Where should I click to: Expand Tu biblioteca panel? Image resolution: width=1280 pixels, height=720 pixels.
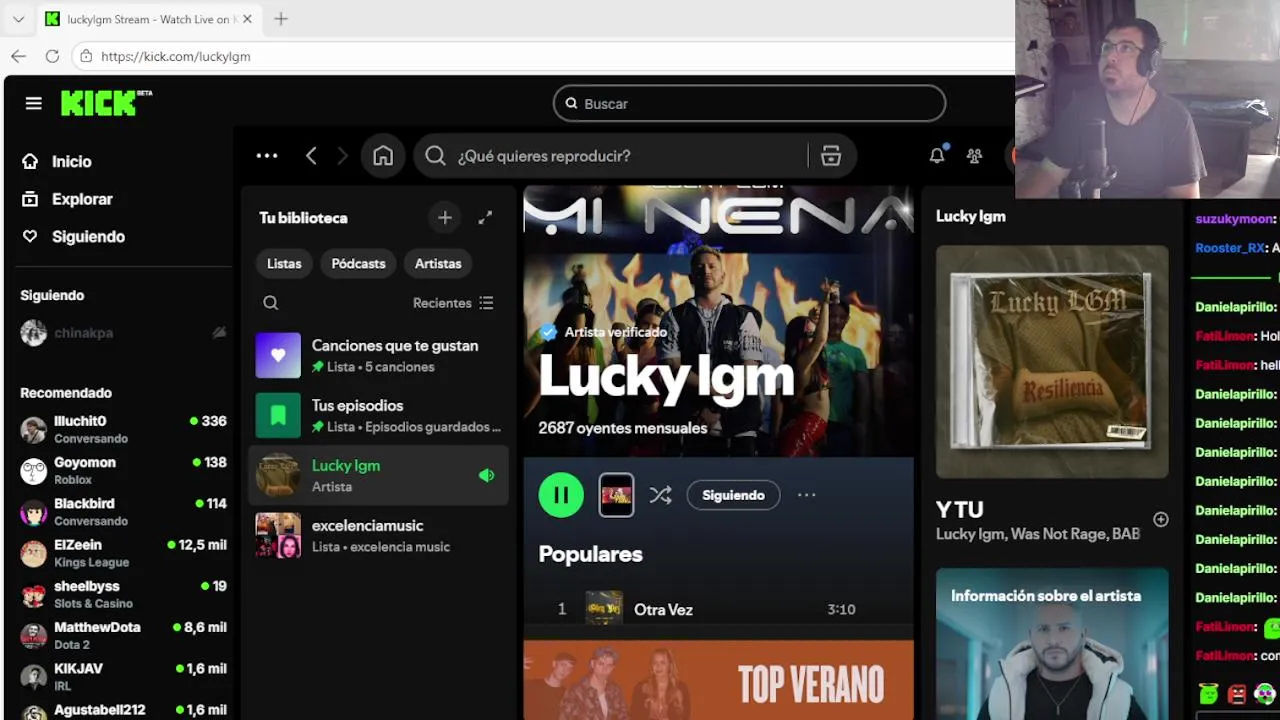[485, 217]
